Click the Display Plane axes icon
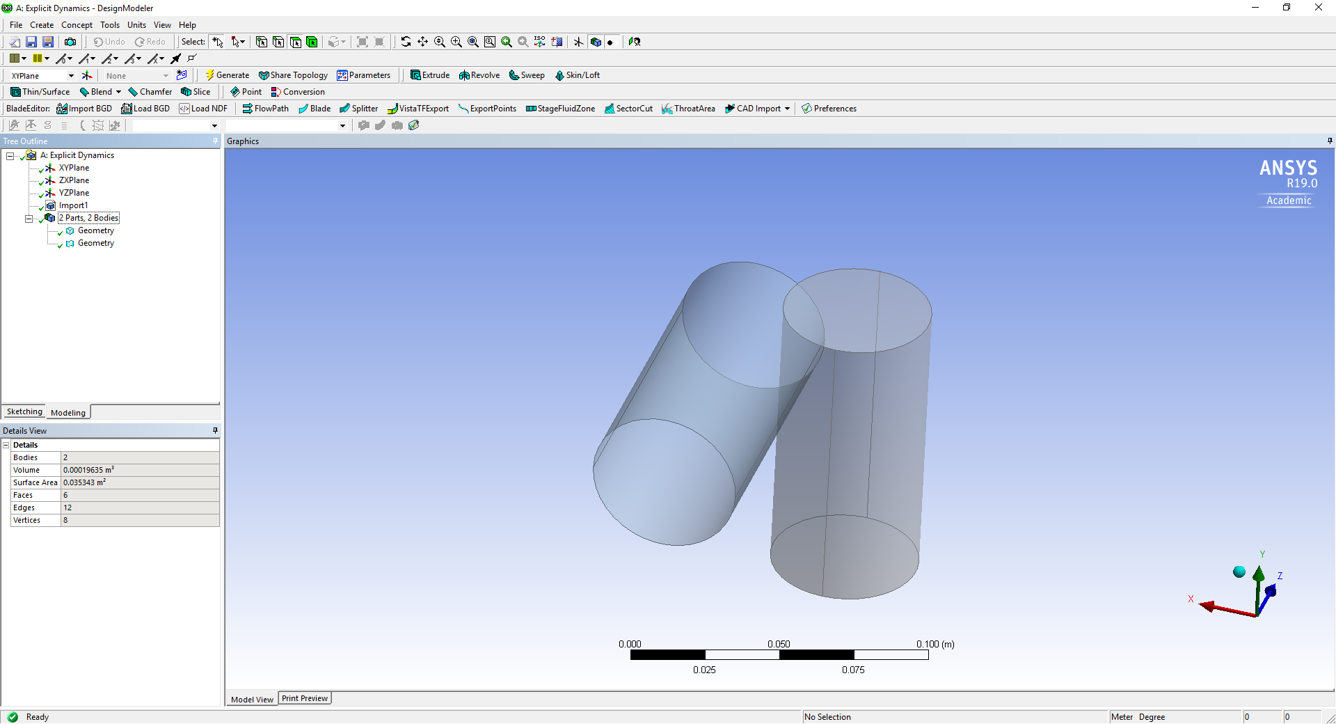This screenshot has height=724, width=1336. pos(578,42)
